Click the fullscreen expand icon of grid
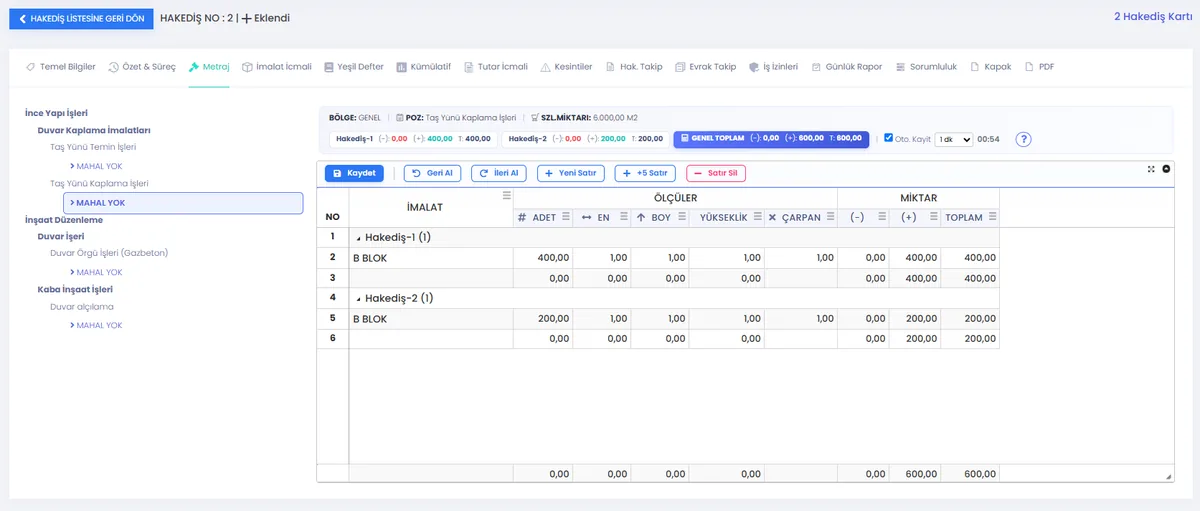Viewport: 1200px width, 511px height. pyautogui.click(x=1151, y=169)
